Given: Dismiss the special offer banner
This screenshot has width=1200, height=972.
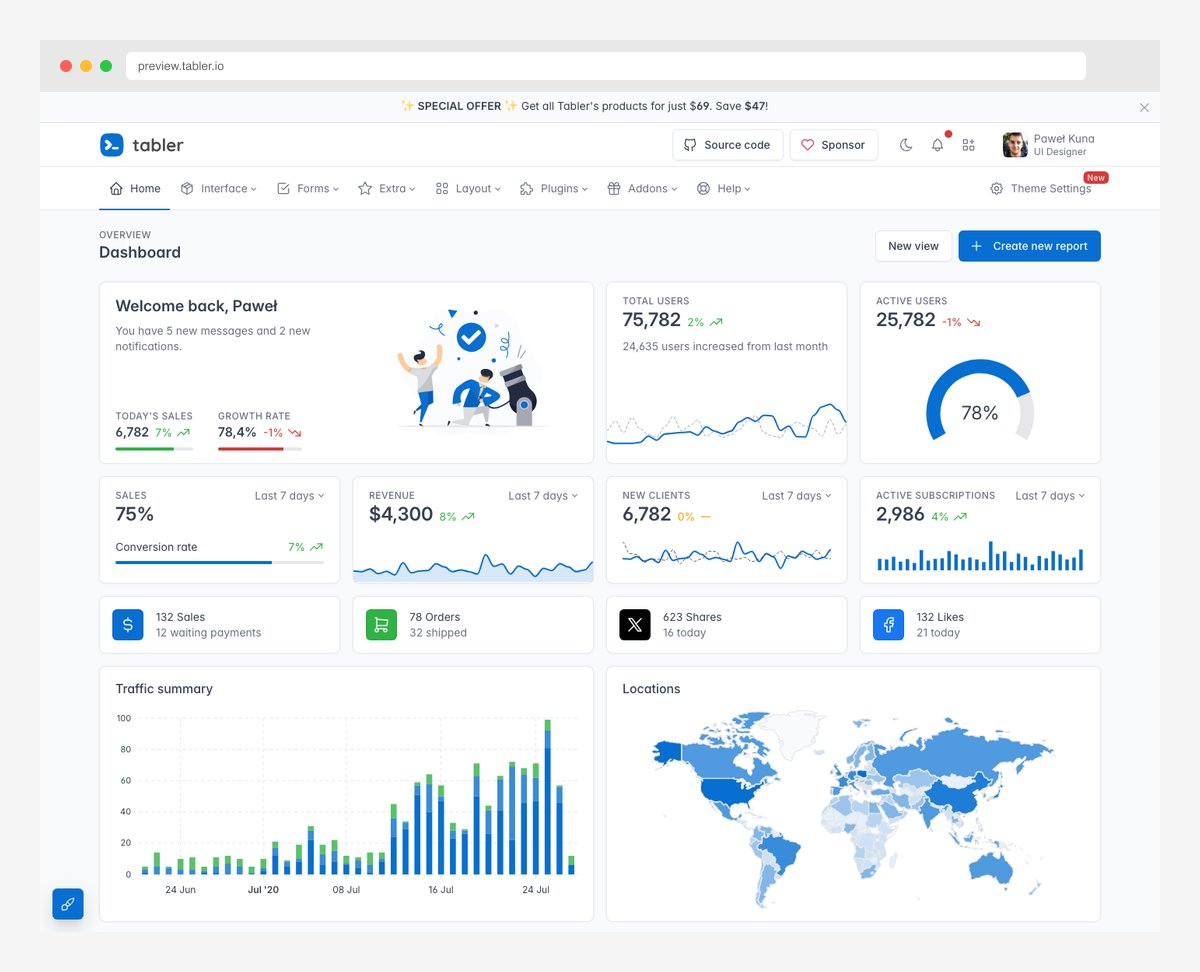Looking at the screenshot, I should point(1144,107).
